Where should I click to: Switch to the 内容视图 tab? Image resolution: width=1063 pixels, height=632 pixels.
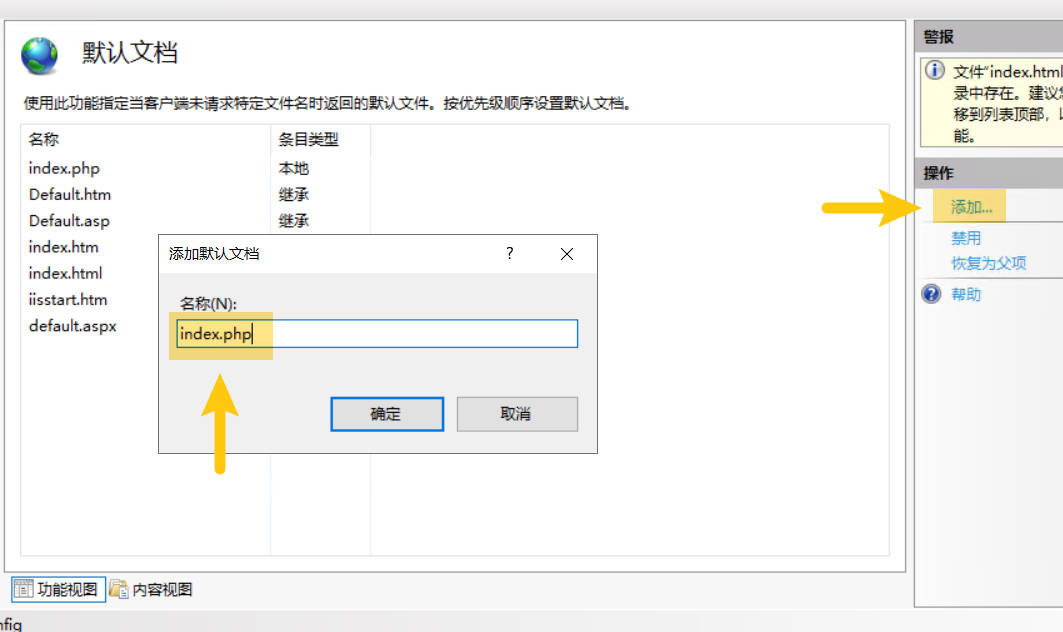162,589
